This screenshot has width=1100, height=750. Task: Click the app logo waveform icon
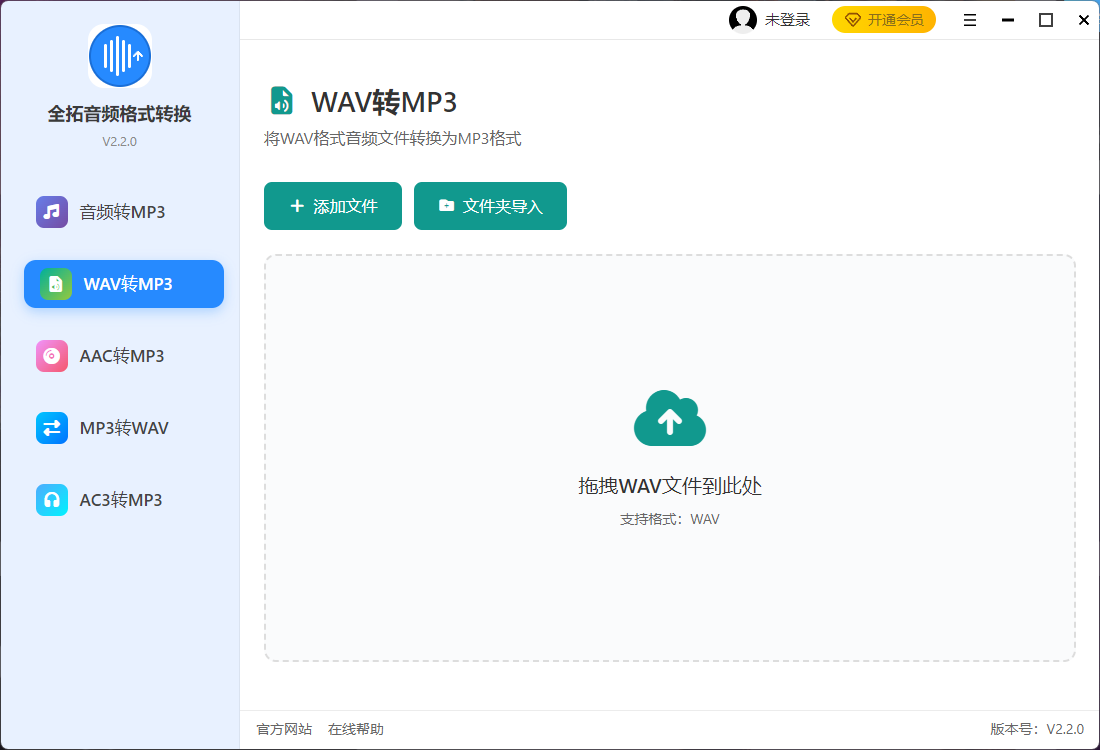click(120, 56)
